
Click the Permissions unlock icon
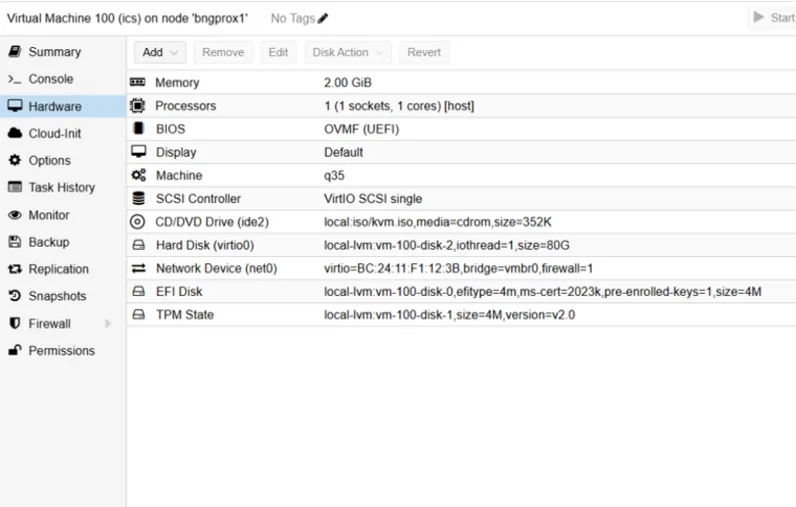(x=15, y=350)
